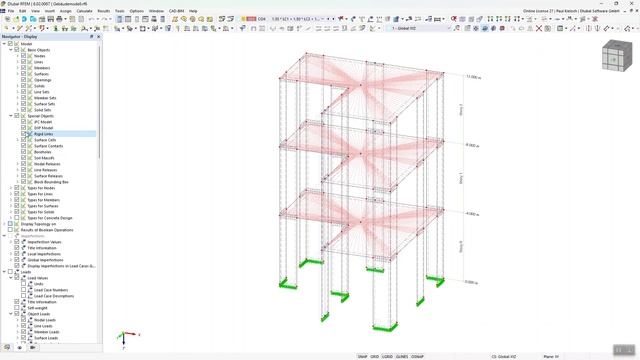Click the CS: Global XYZ status entry
This screenshot has width=640, height=360.
click(x=504, y=357)
